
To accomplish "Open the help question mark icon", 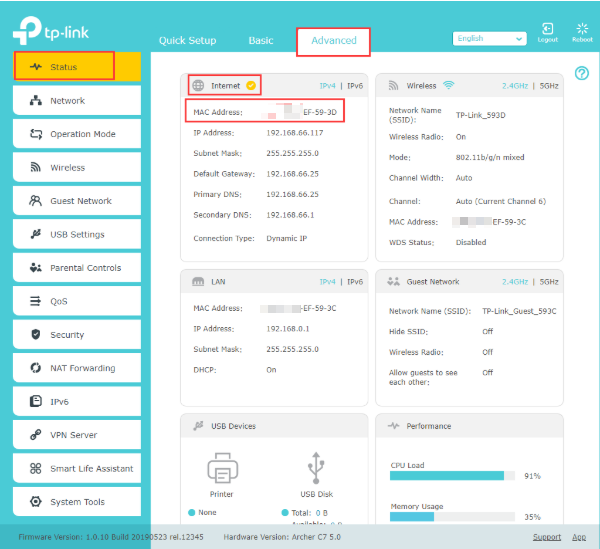I will 582,73.
